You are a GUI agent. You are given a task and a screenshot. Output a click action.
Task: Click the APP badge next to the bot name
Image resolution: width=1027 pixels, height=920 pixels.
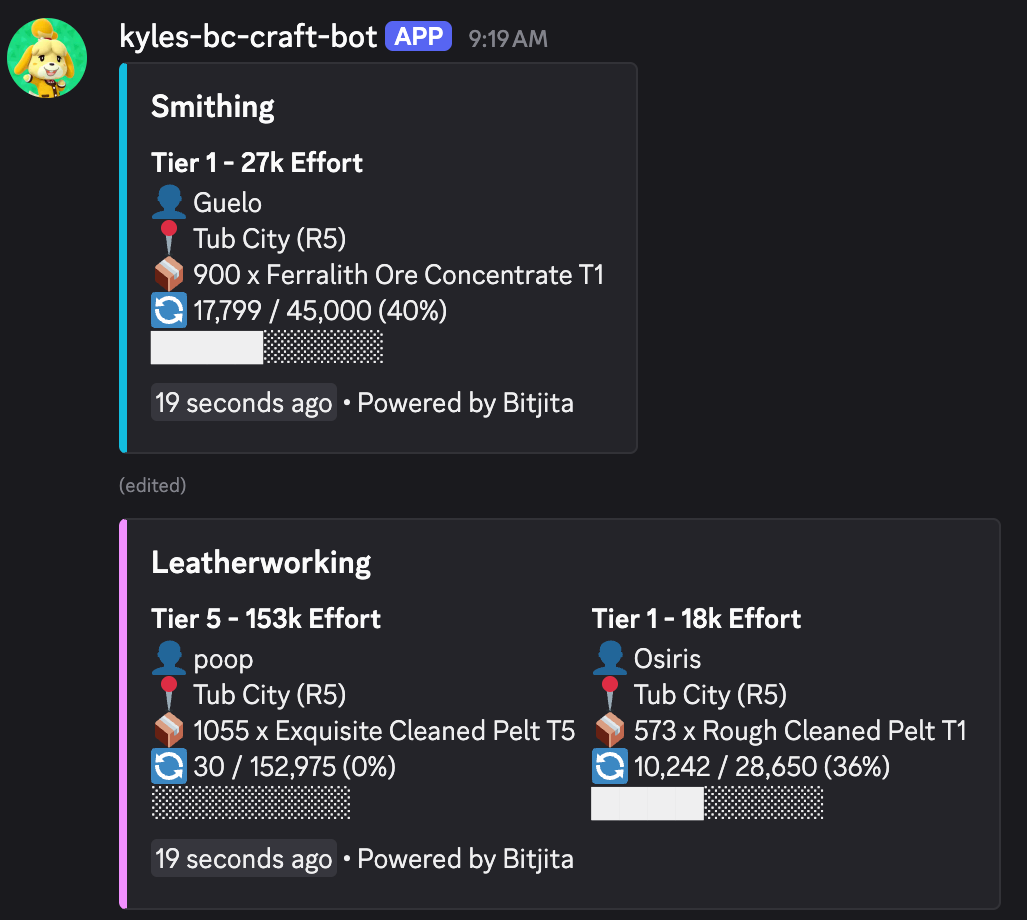point(418,35)
